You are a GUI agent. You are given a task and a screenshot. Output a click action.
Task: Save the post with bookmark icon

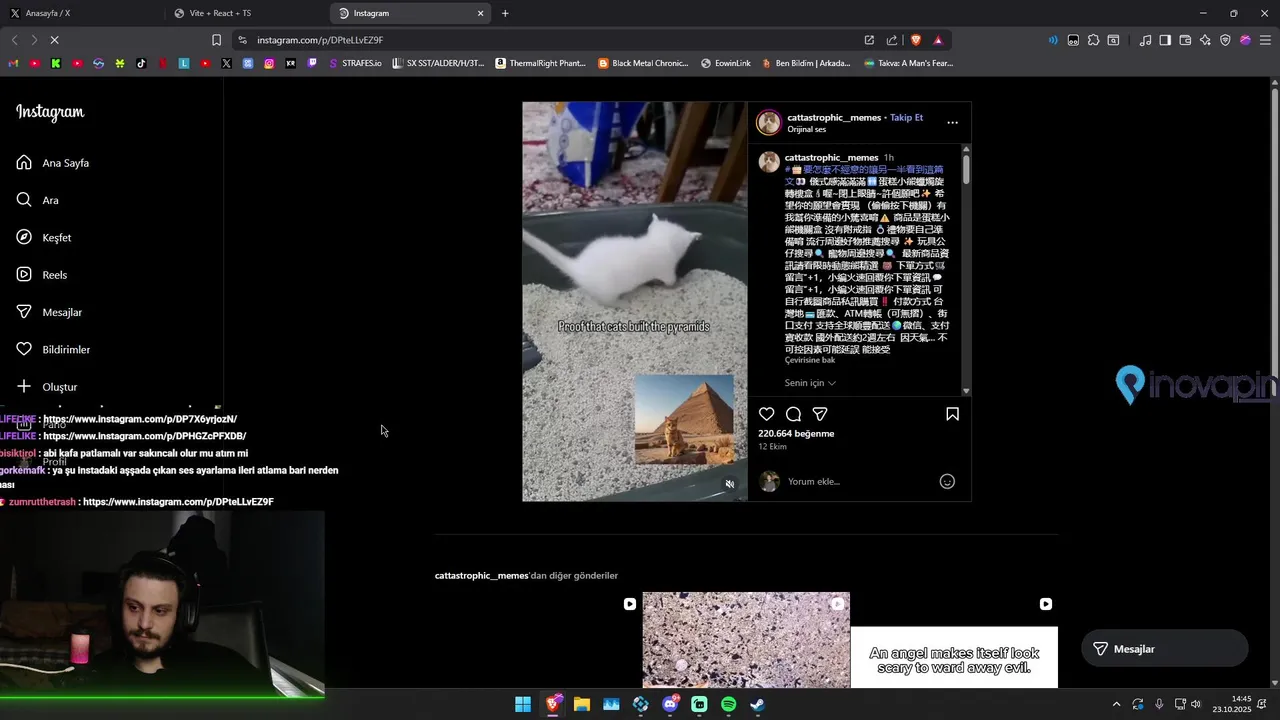pyautogui.click(x=952, y=414)
